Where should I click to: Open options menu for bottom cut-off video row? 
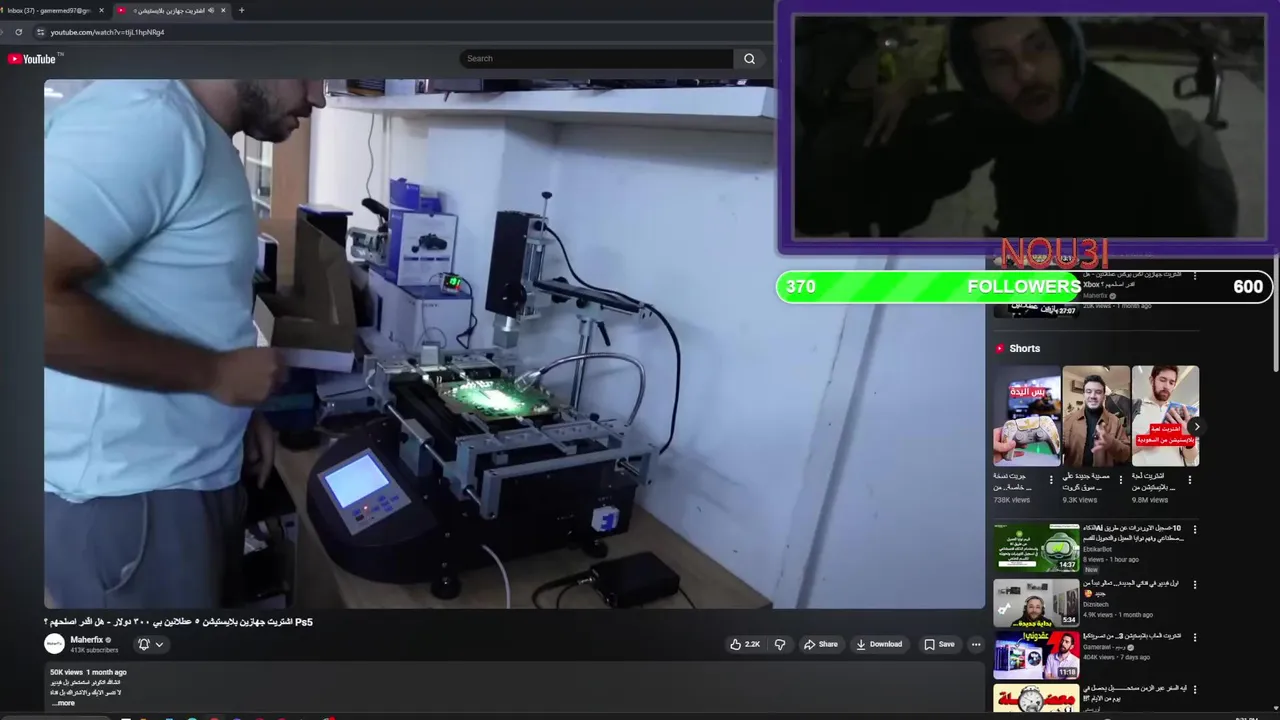(x=1194, y=690)
